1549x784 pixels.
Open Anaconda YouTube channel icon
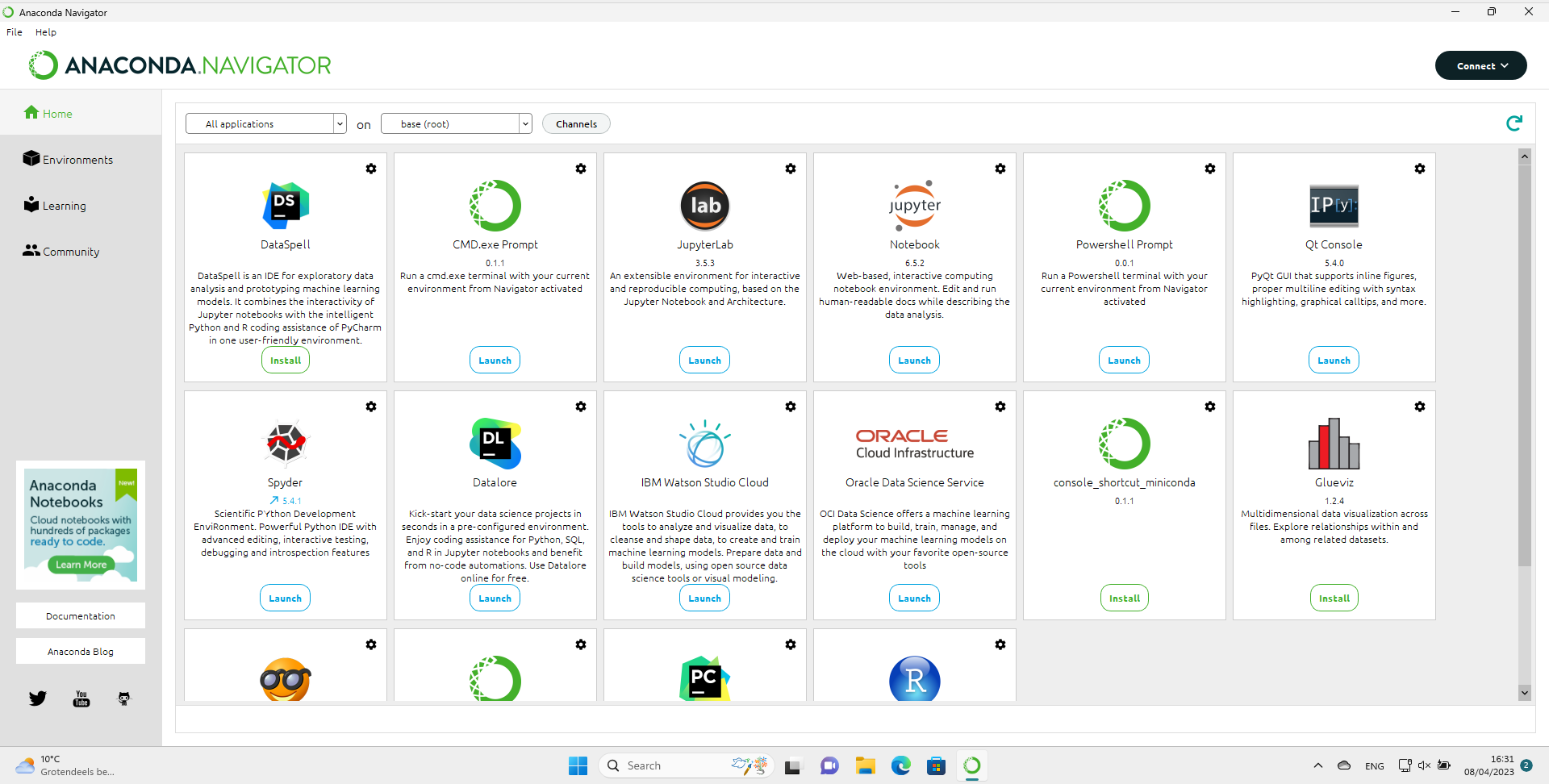click(81, 699)
